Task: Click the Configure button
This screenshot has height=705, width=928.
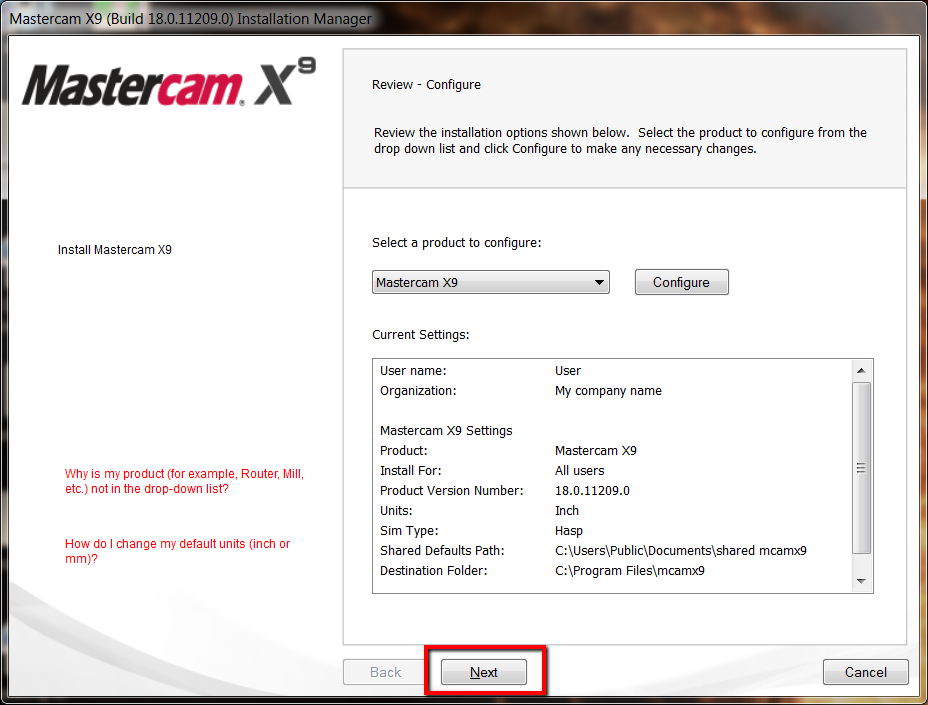Action: 681,282
